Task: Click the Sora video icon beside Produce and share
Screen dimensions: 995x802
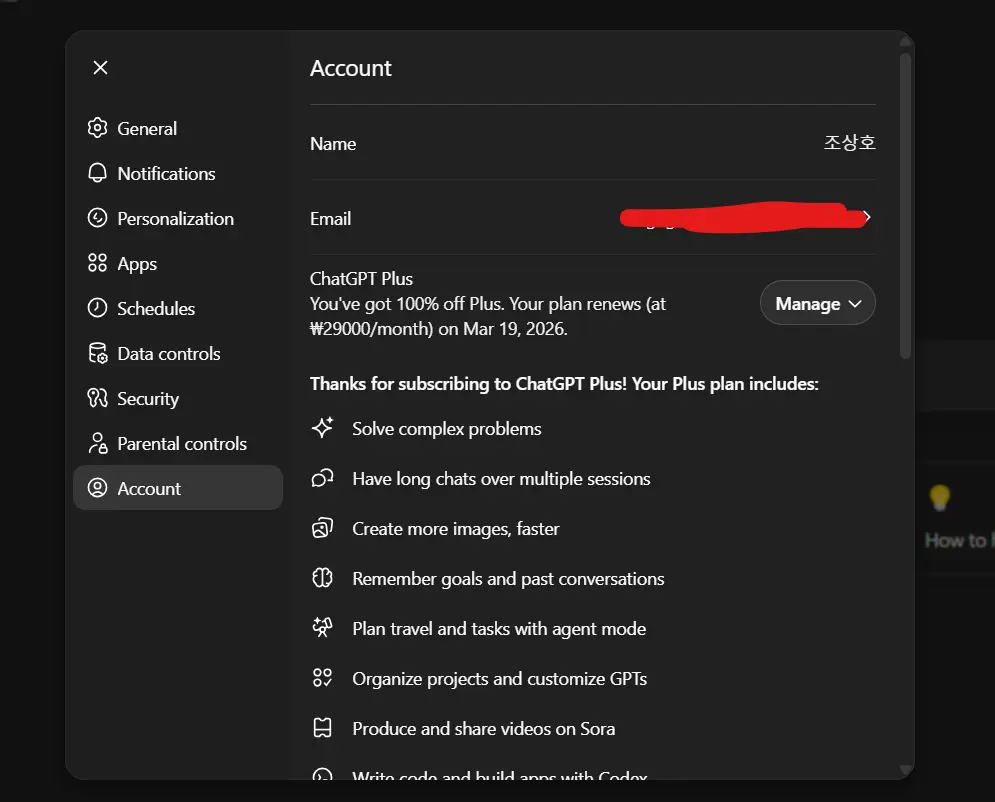Action: [x=322, y=728]
